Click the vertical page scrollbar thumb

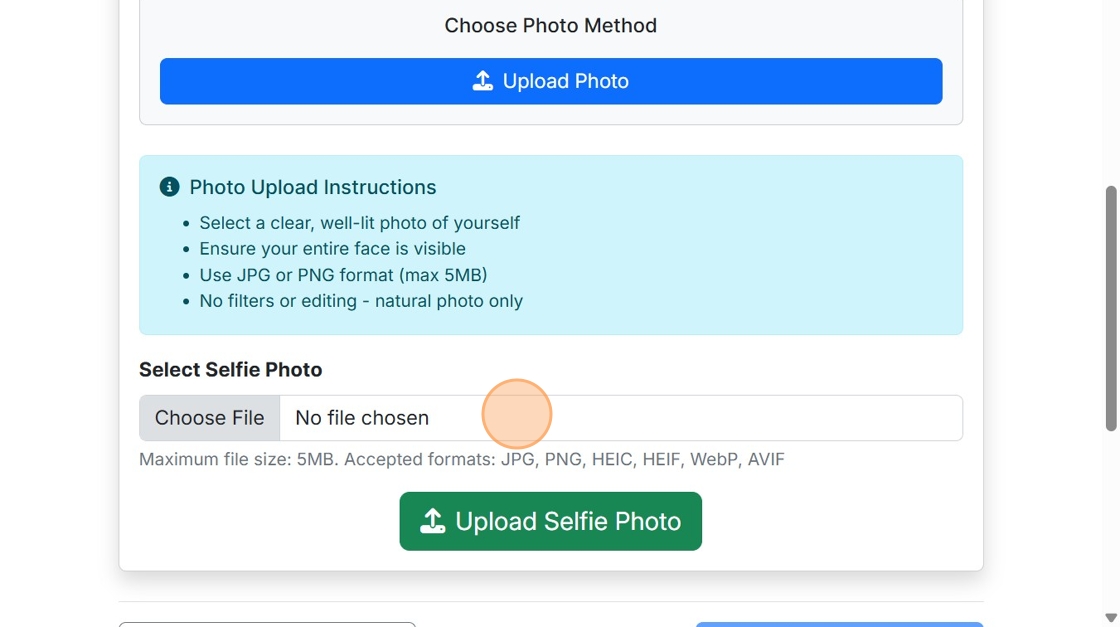click(x=1110, y=308)
